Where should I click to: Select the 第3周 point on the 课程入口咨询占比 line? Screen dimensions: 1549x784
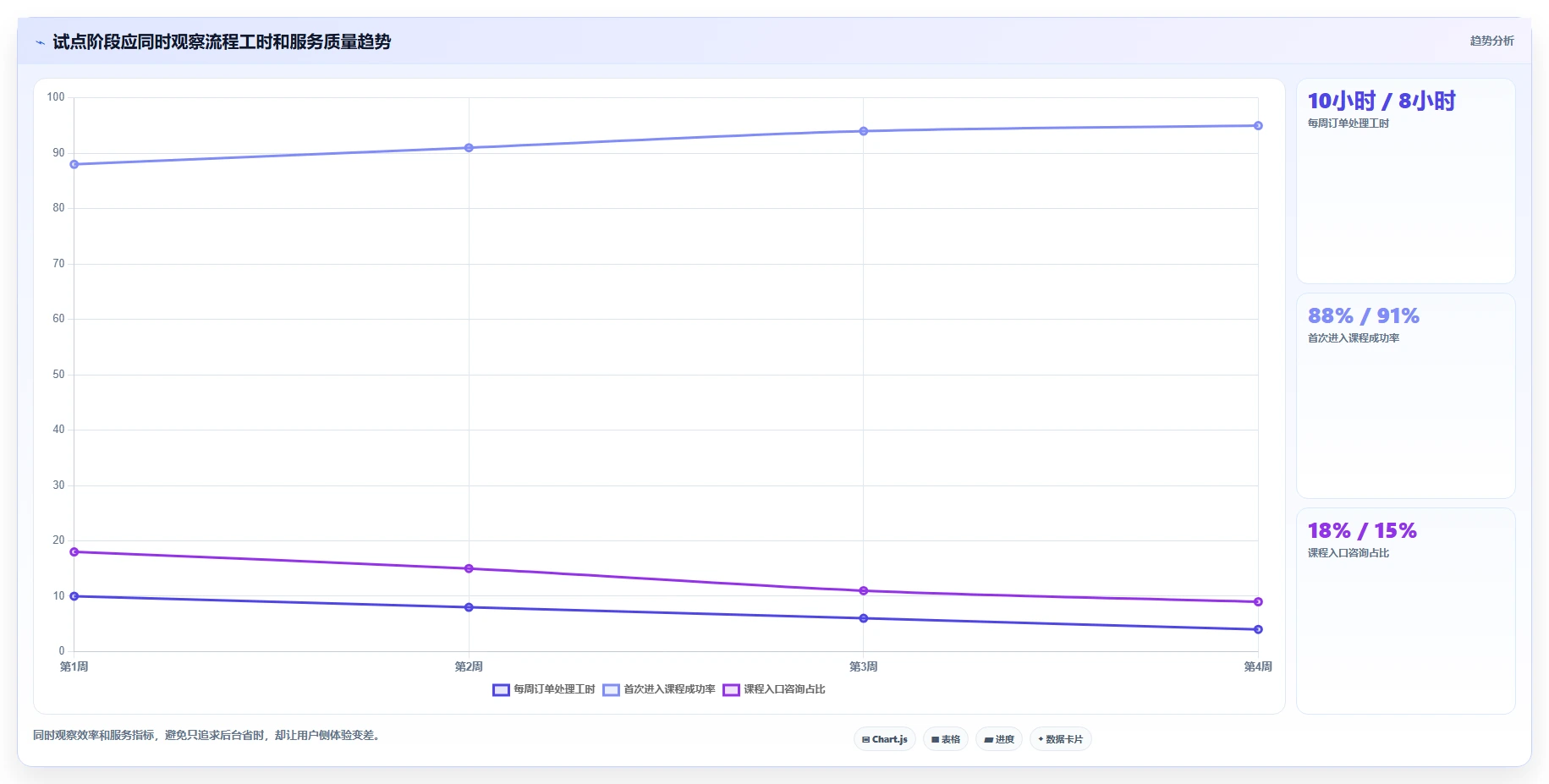coord(864,591)
